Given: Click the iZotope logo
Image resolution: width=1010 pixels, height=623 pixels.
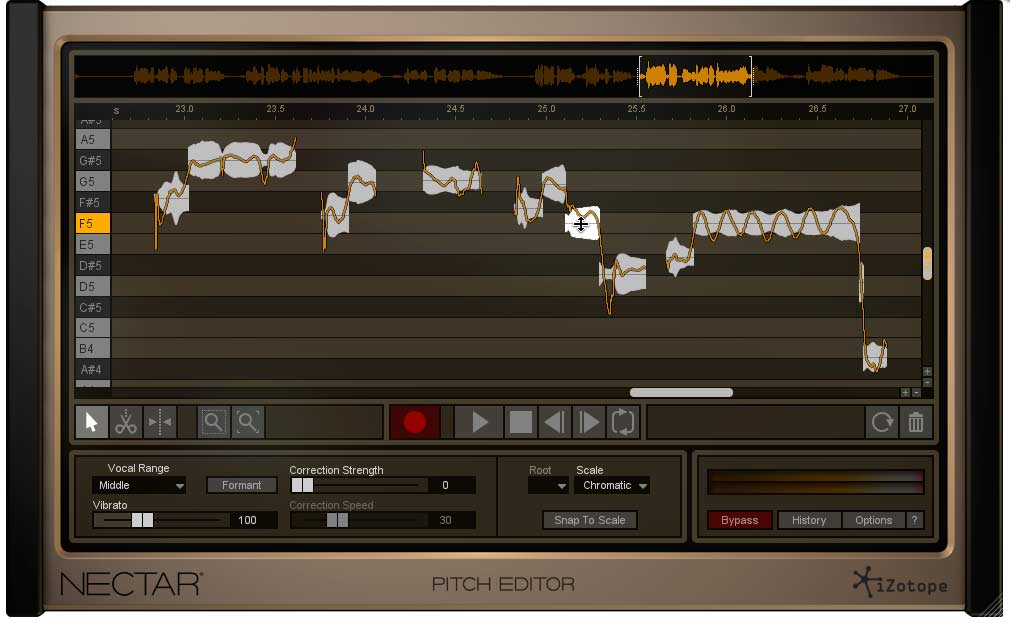Looking at the screenshot, I should (900, 584).
